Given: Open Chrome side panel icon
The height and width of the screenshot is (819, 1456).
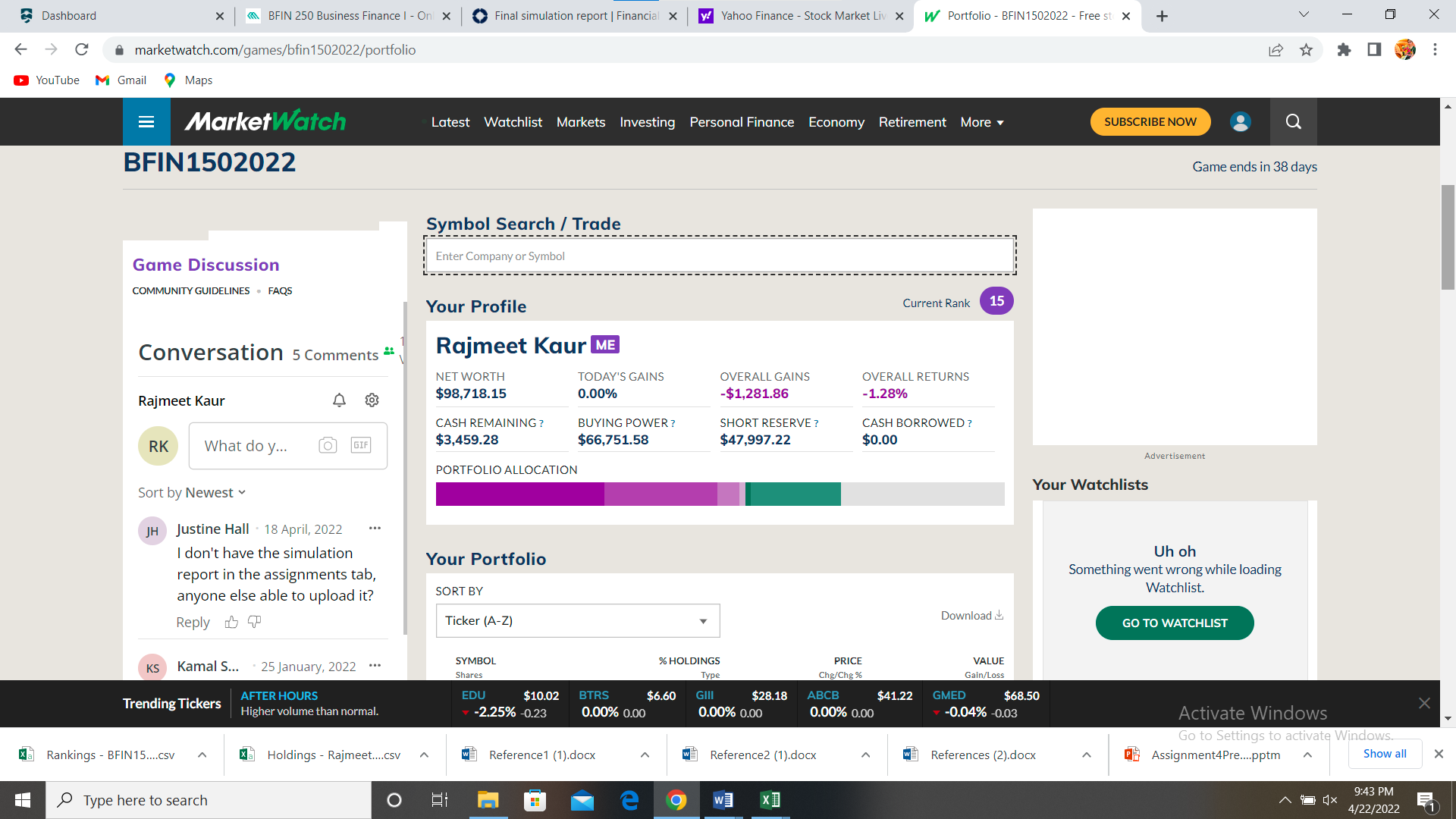Looking at the screenshot, I should coord(1374,50).
